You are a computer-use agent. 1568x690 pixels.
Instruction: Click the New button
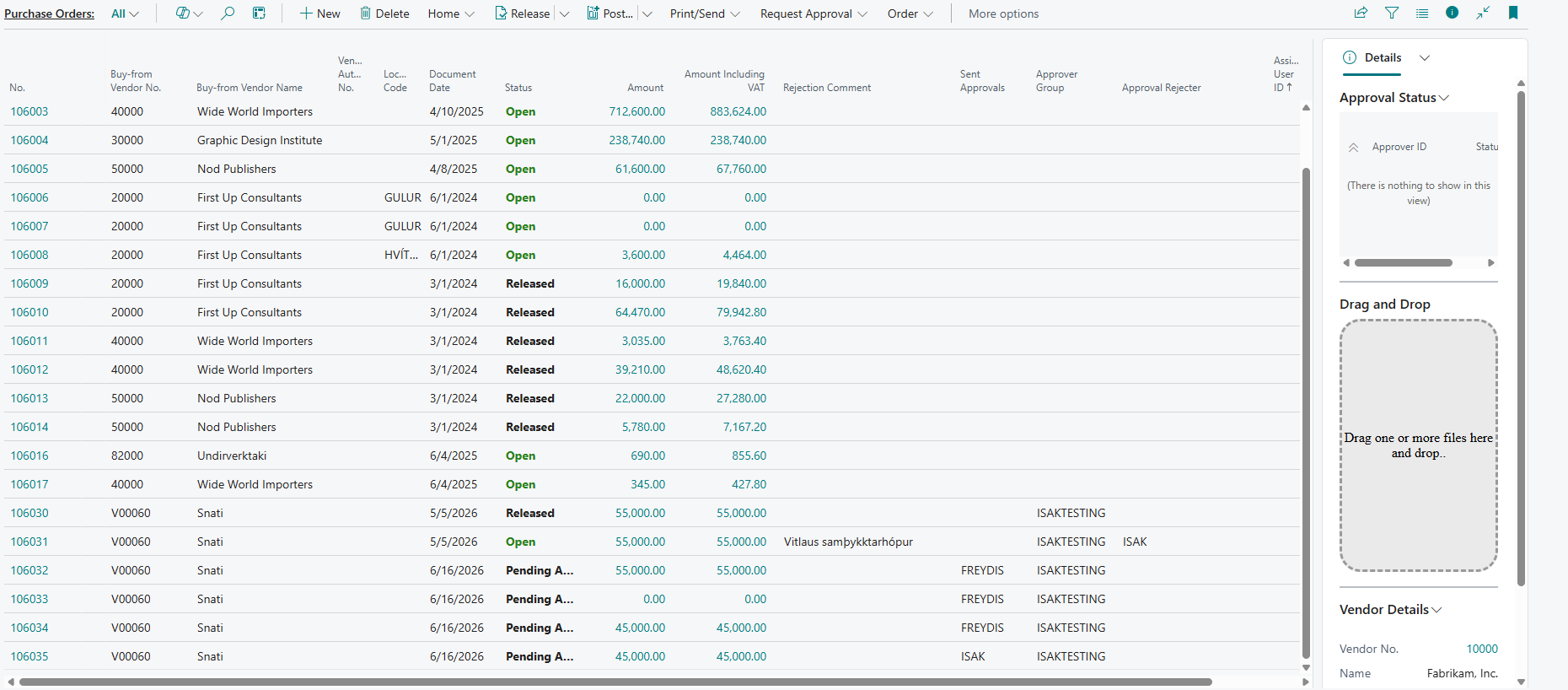pos(320,13)
